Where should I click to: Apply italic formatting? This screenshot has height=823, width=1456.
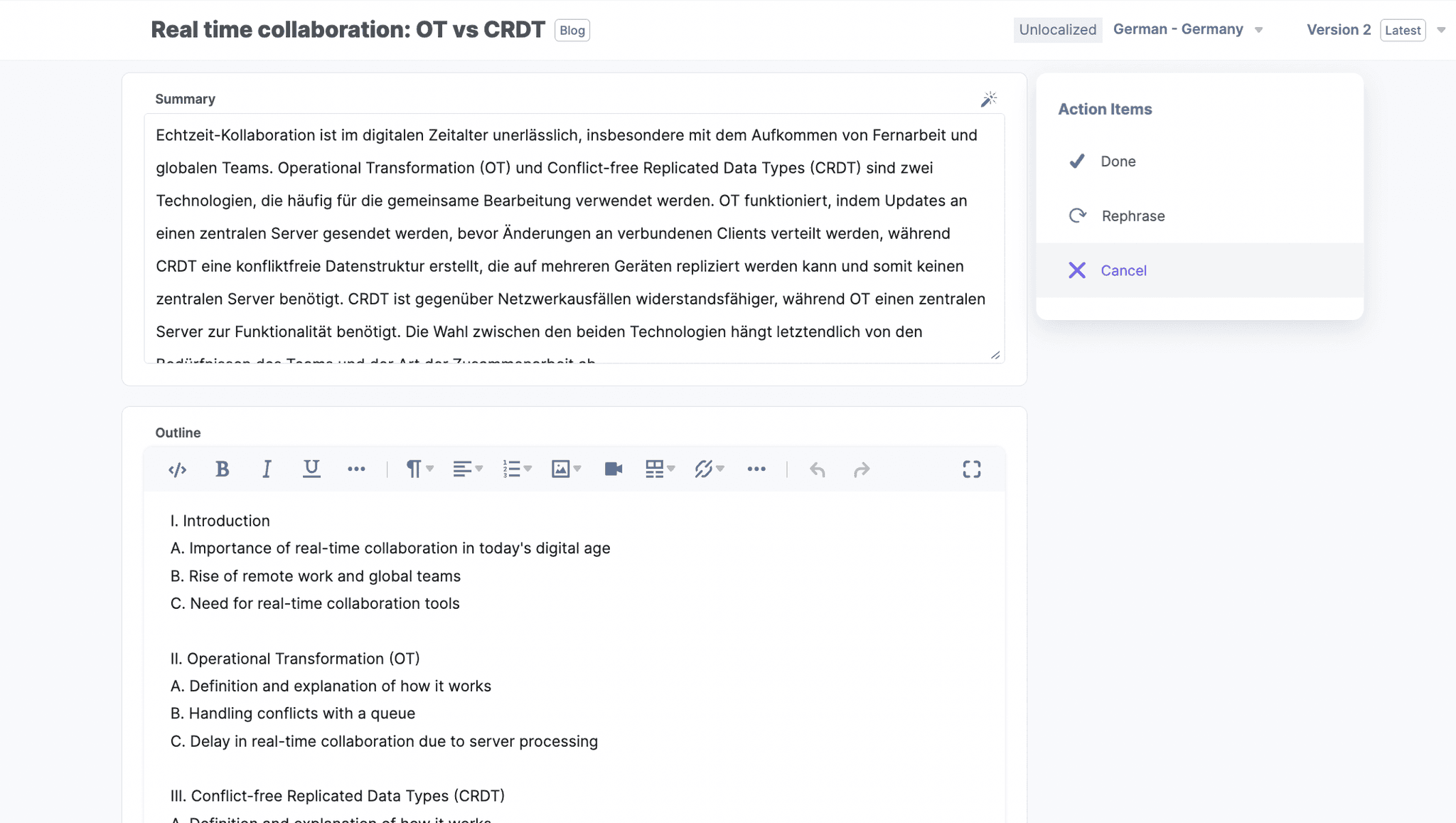click(266, 469)
